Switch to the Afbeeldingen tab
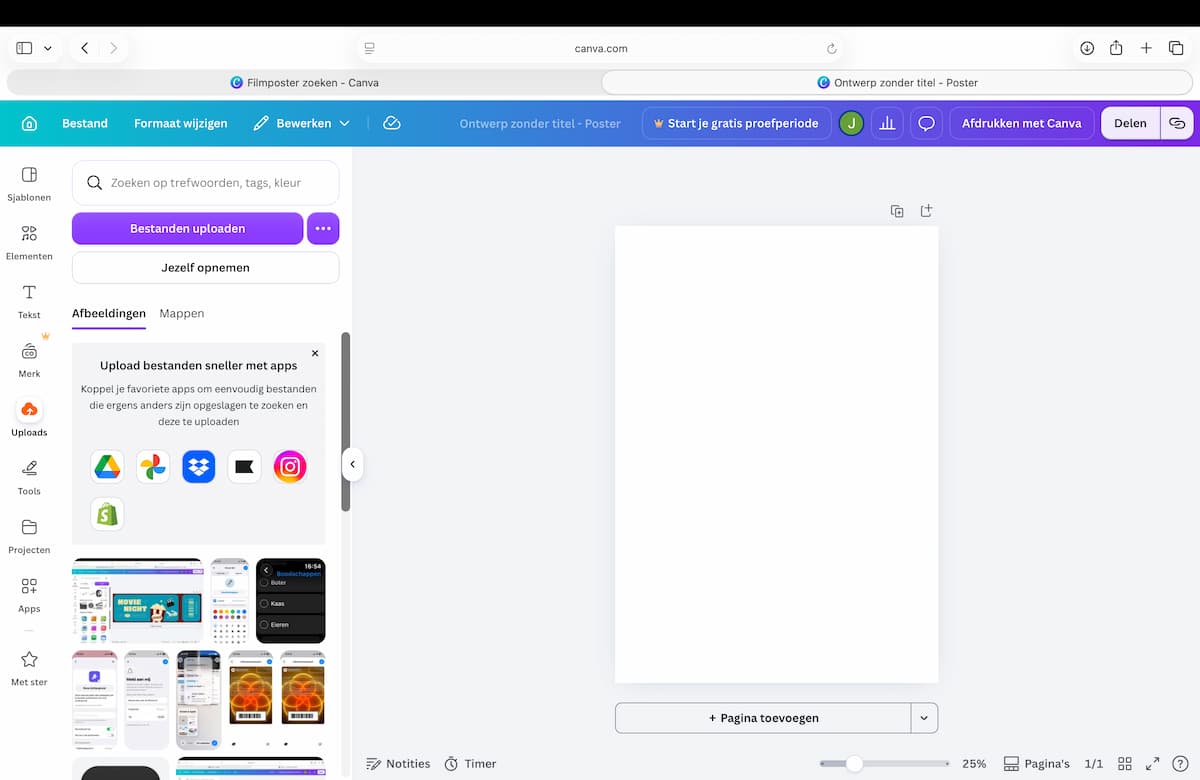The width and height of the screenshot is (1200, 780). 109,313
